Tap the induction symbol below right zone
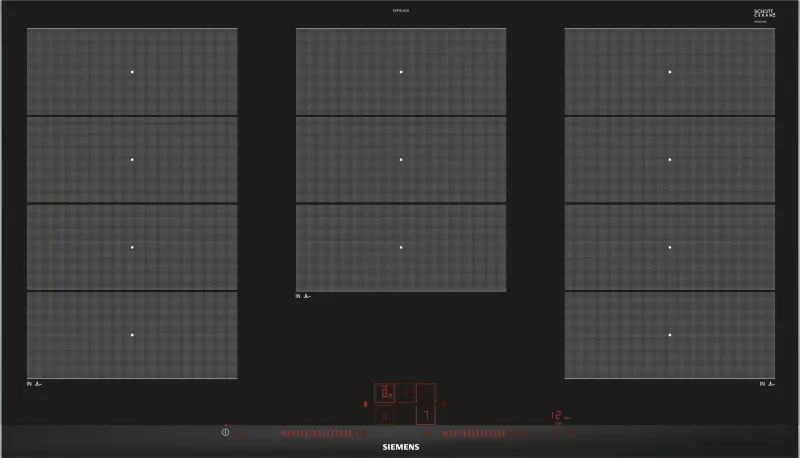Viewport: 800px width, 458px height. (767, 384)
